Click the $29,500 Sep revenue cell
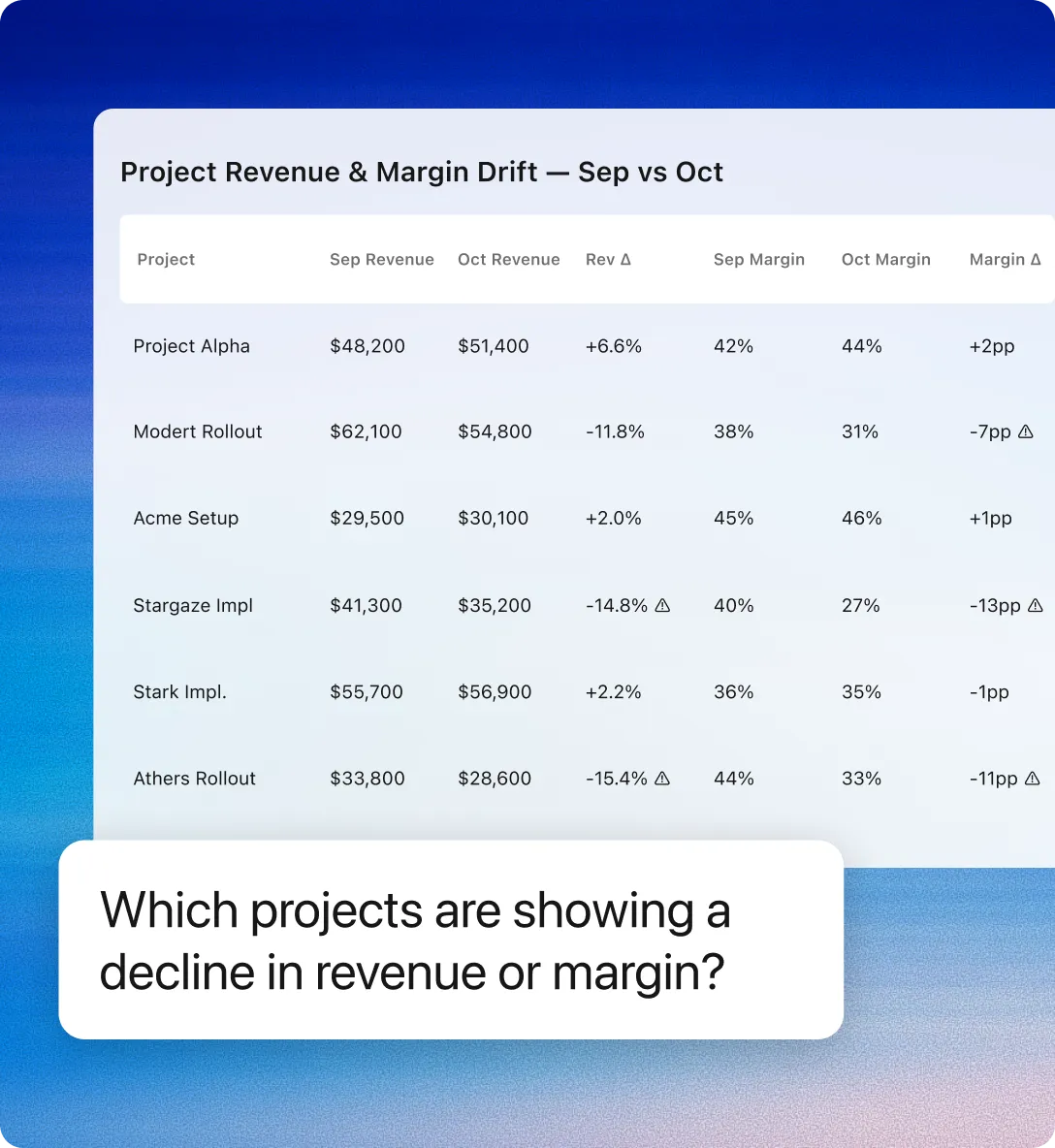This screenshot has height=1148, width=1055. tap(367, 518)
